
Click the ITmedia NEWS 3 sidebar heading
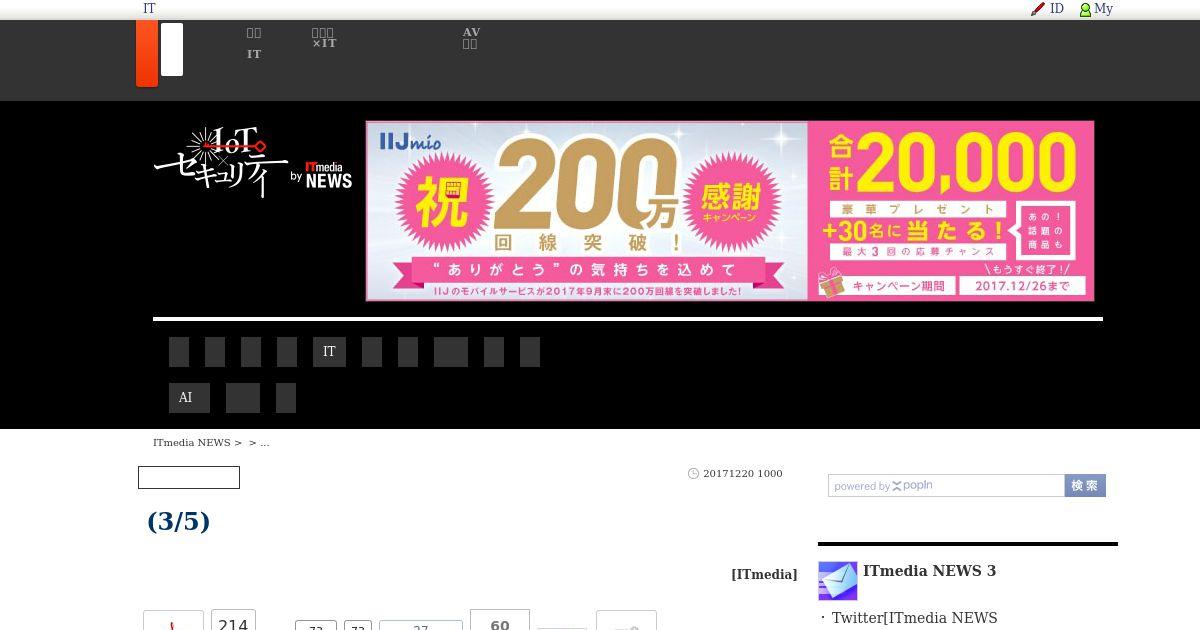tap(929, 571)
